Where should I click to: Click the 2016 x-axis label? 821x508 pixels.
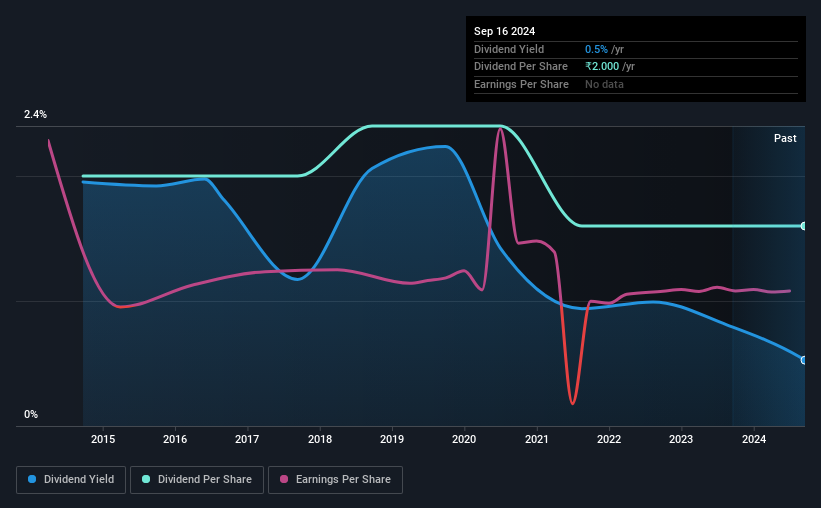point(175,439)
